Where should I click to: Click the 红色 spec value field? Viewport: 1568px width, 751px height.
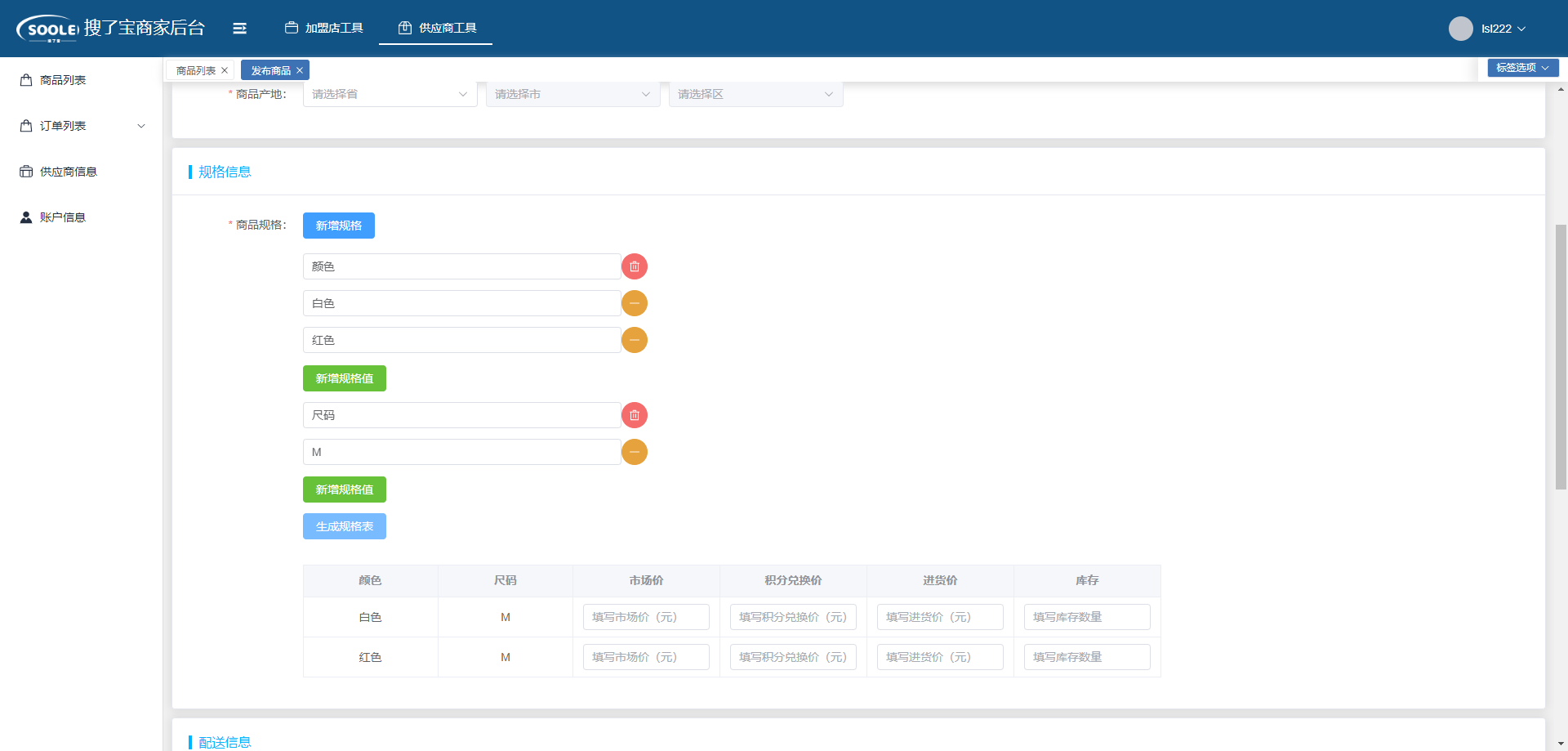(461, 340)
